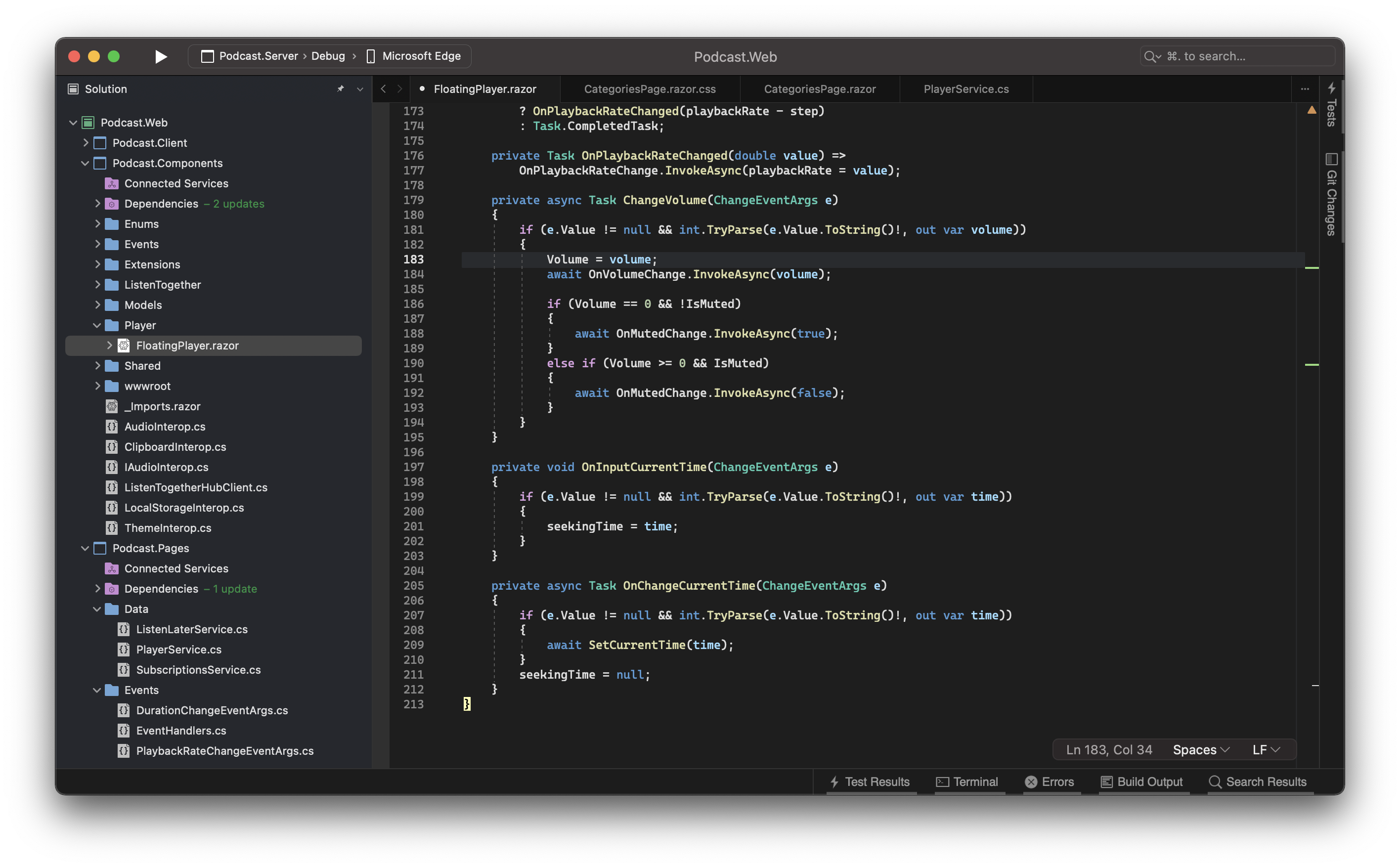Click the Dependencies icon with 1 update

(x=112, y=589)
